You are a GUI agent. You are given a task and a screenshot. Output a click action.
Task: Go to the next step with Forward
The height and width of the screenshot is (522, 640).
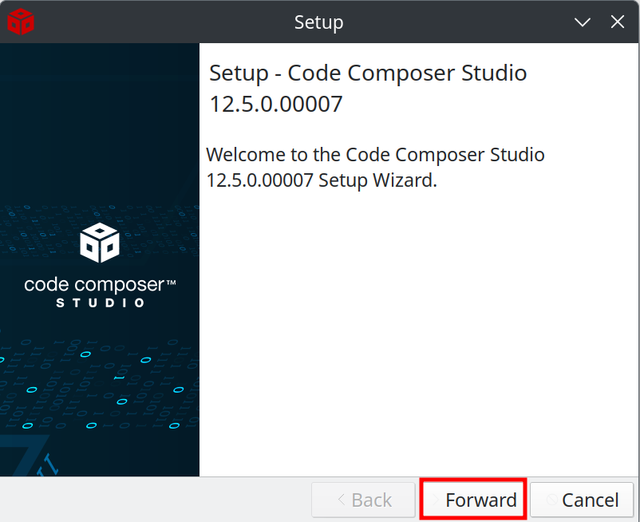tap(473, 499)
